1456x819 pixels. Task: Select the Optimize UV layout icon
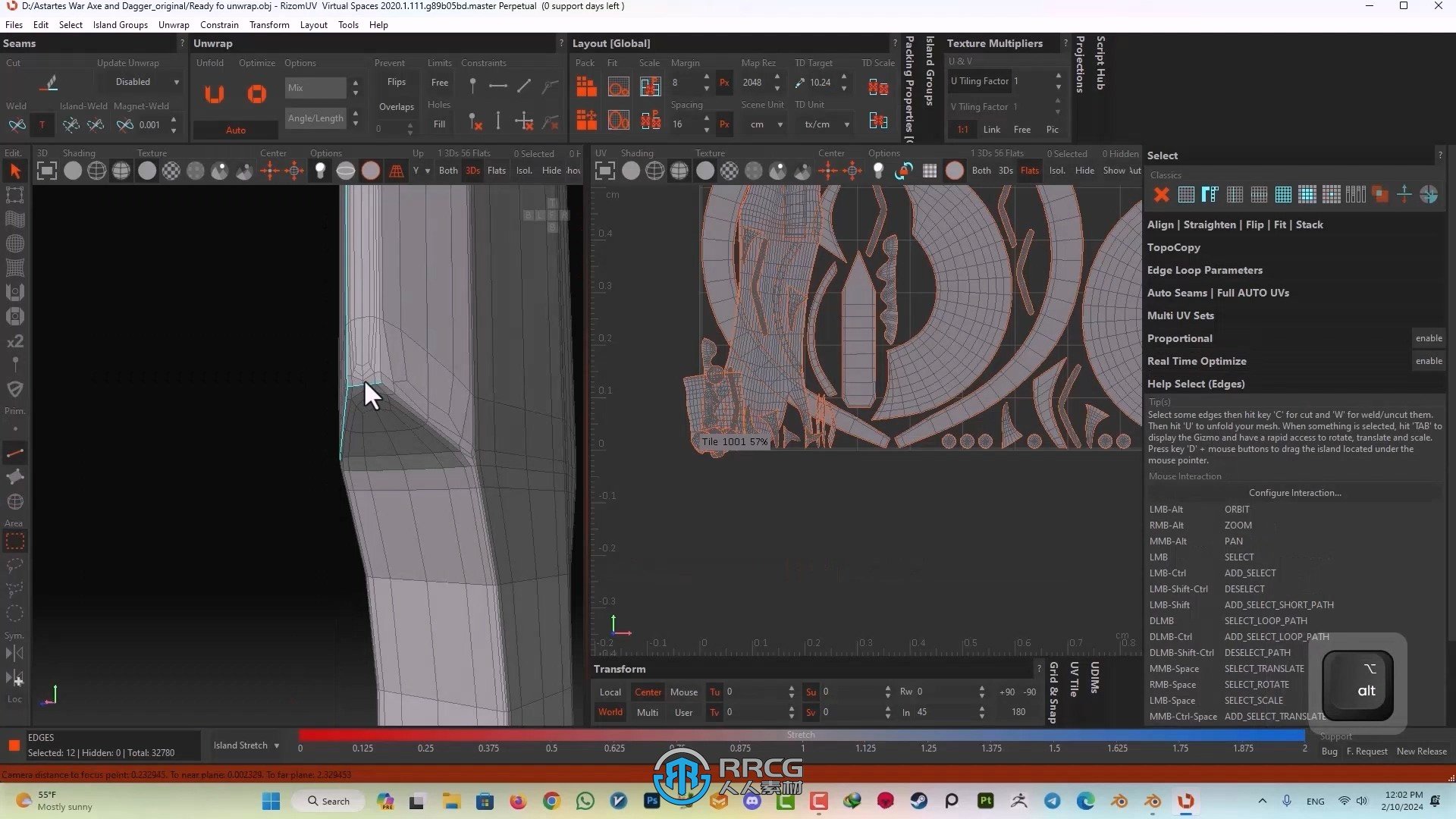coord(256,94)
